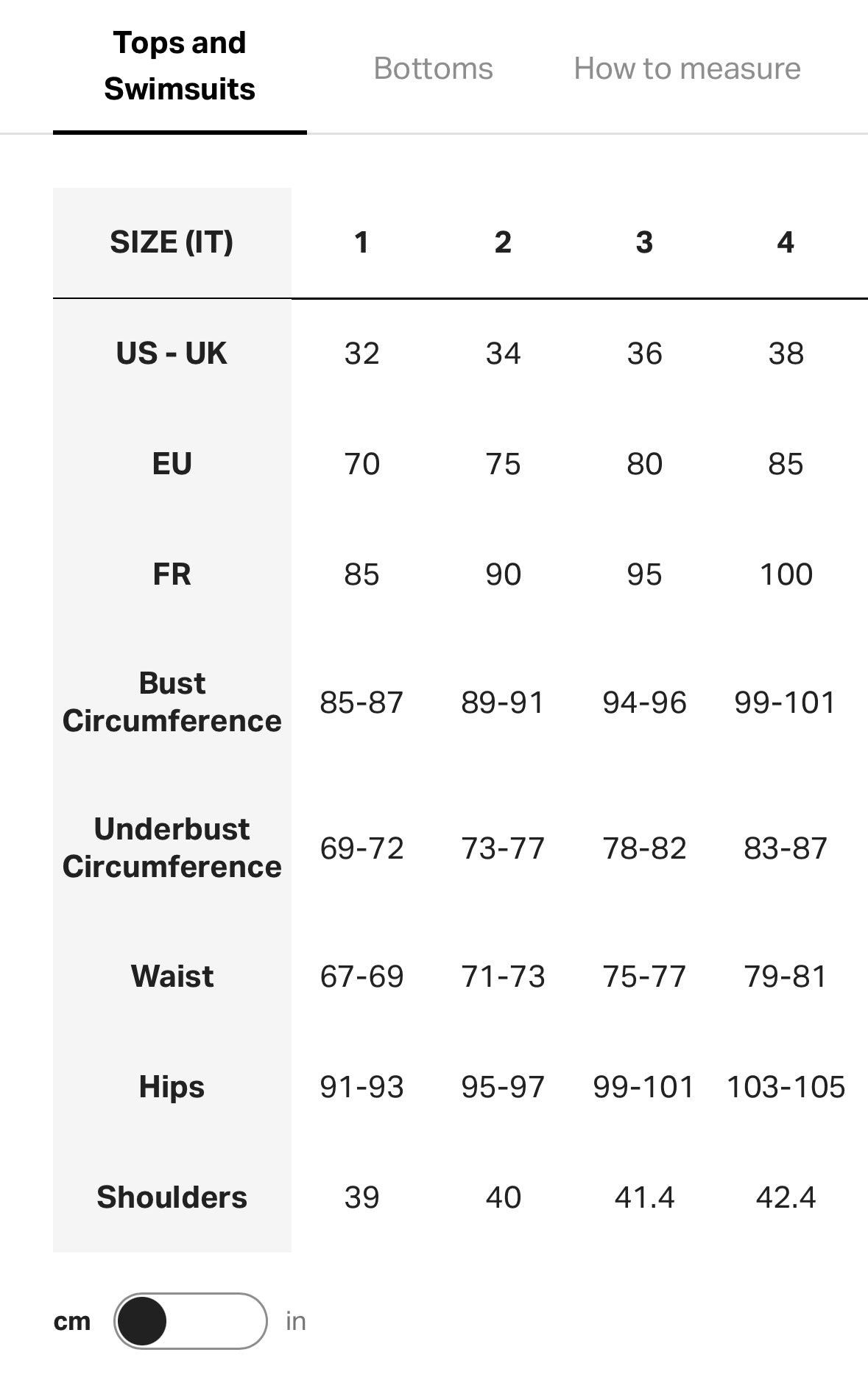
Task: Select size 2 column header
Action: click(503, 242)
